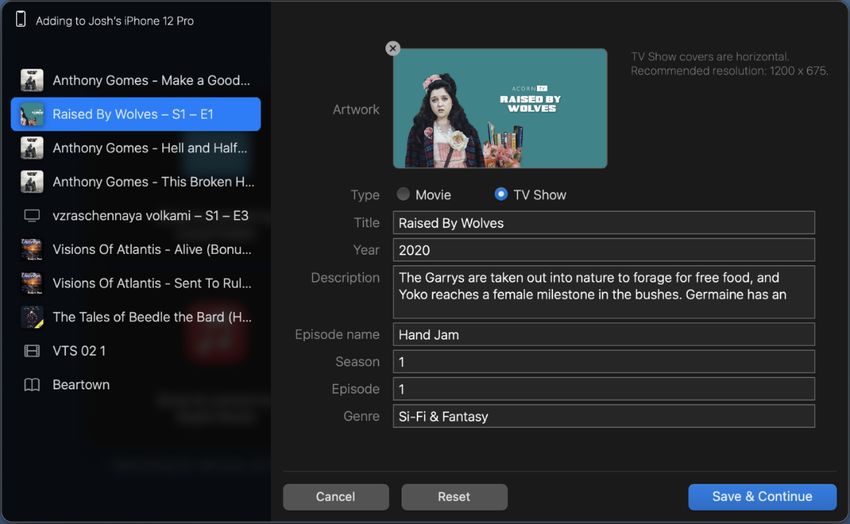Click the Reset button
Screen dimensions: 850x524
tap(454, 496)
